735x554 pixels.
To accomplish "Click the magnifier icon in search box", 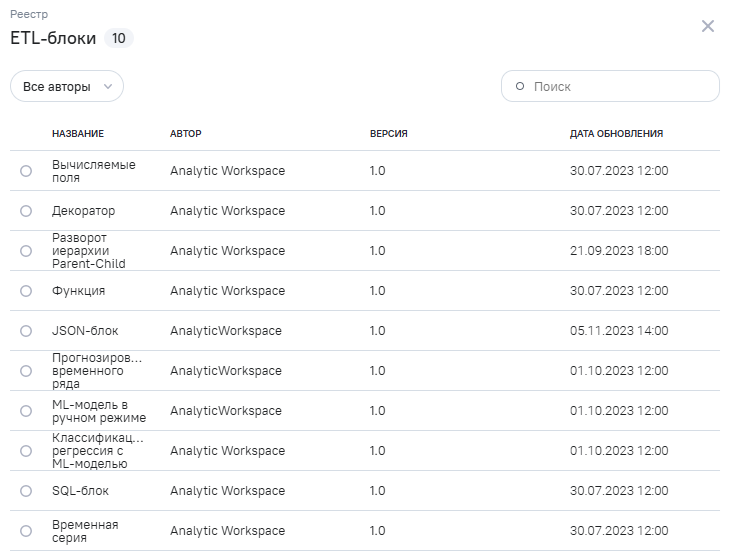I will [x=520, y=87].
